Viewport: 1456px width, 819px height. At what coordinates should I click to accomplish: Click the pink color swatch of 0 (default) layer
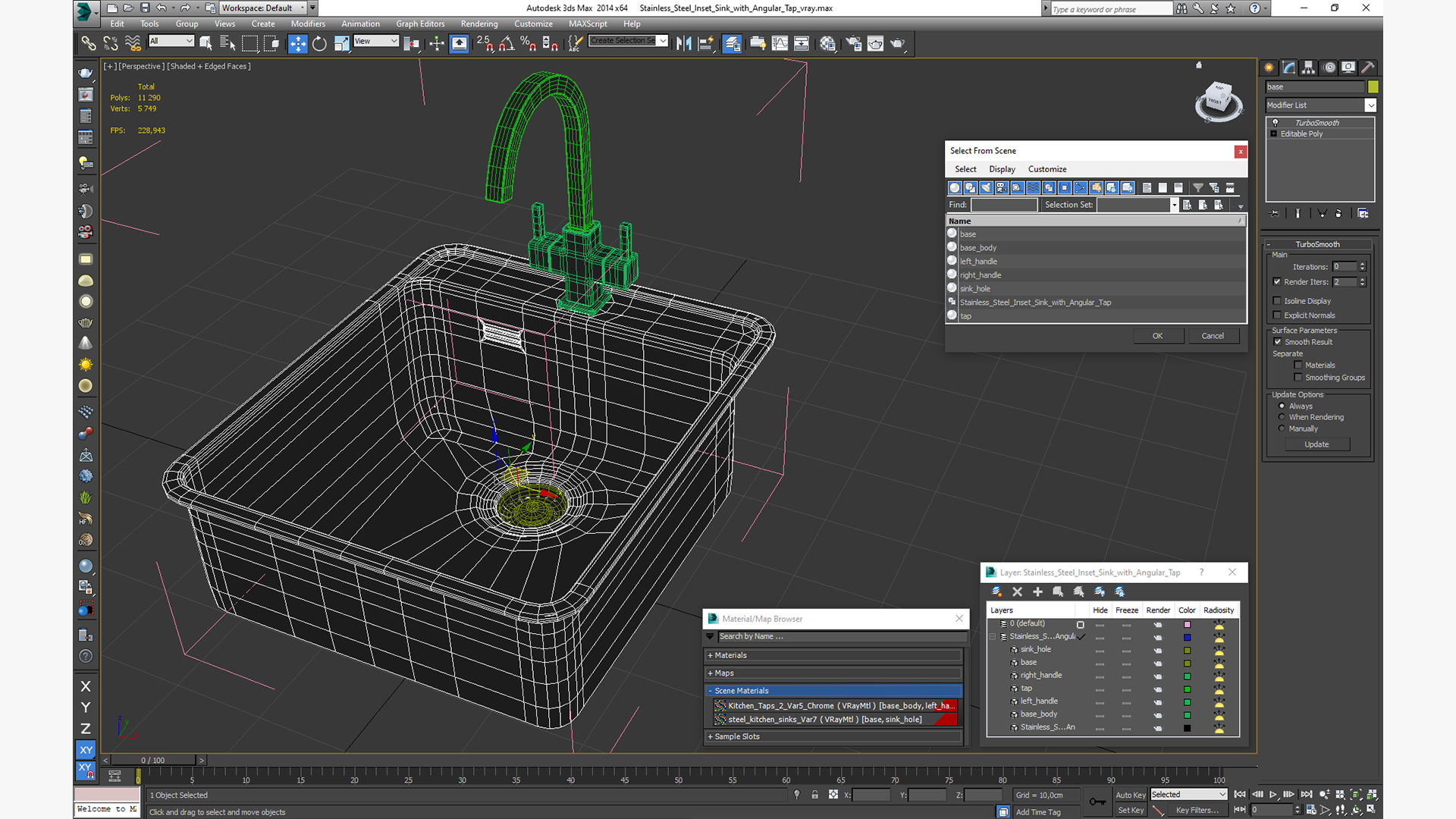1188,625
